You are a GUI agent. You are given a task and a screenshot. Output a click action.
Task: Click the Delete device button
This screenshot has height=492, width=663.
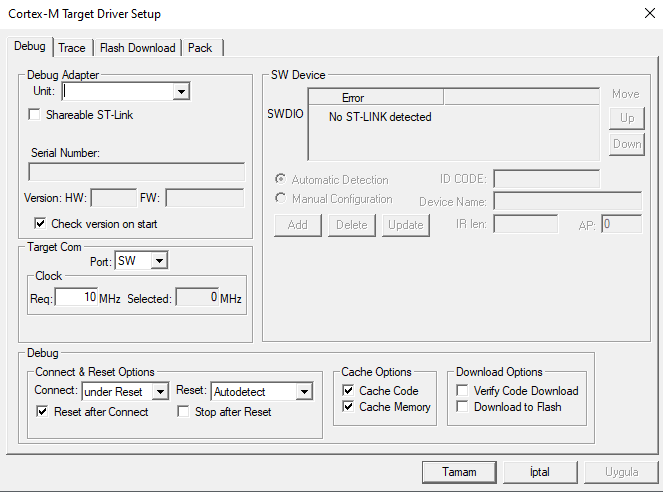click(x=352, y=225)
